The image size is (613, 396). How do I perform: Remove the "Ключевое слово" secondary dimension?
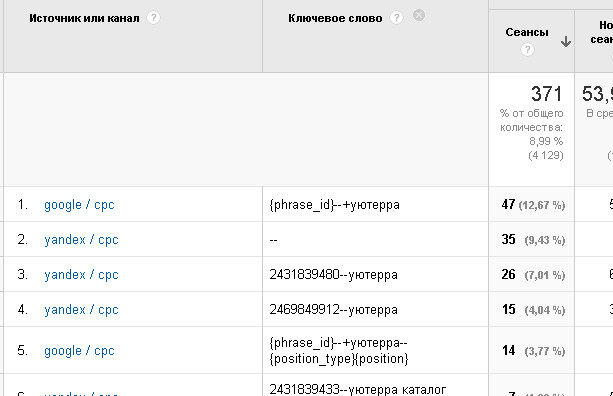click(x=419, y=15)
